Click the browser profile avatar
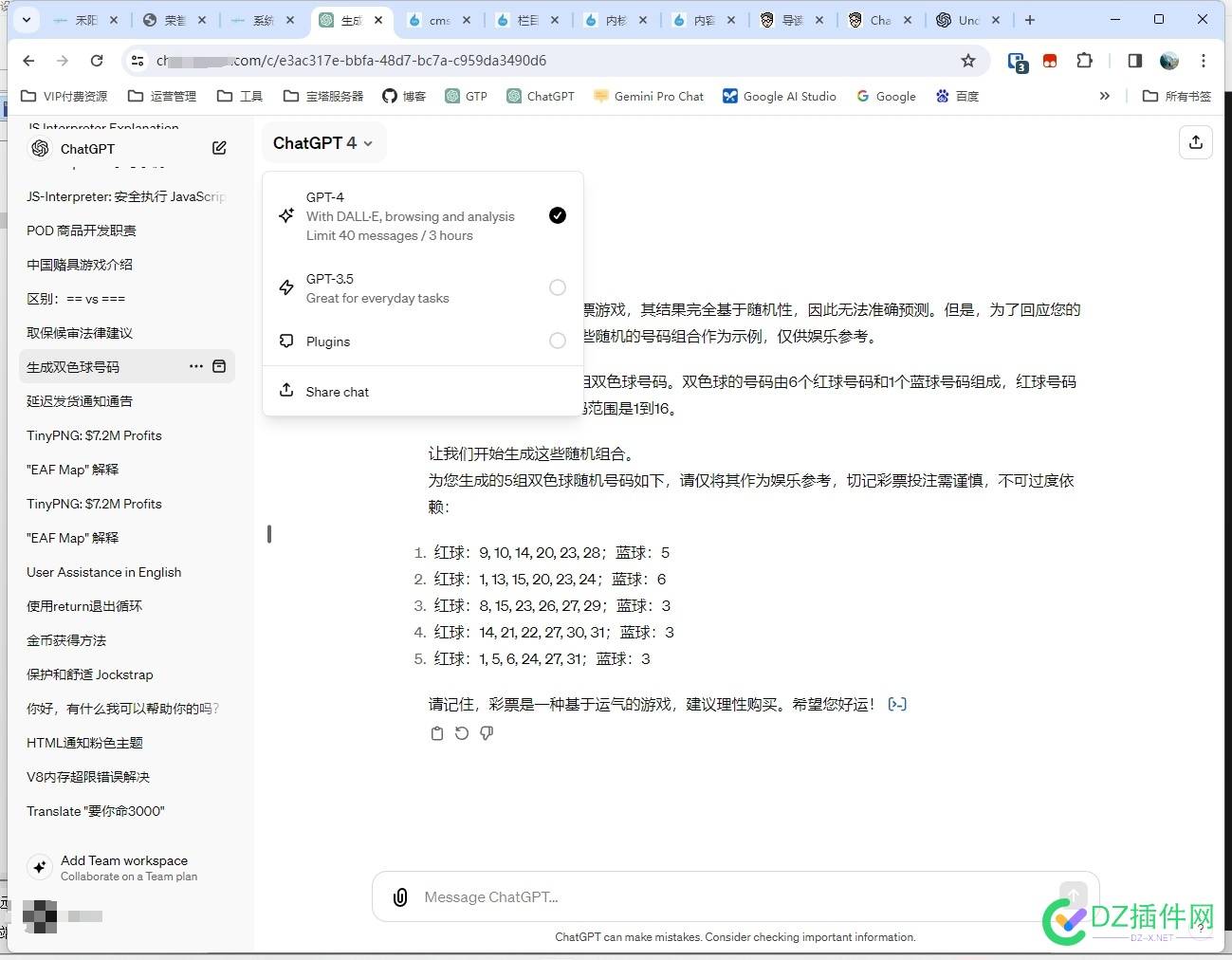Image resolution: width=1232 pixels, height=960 pixels. tap(1169, 61)
